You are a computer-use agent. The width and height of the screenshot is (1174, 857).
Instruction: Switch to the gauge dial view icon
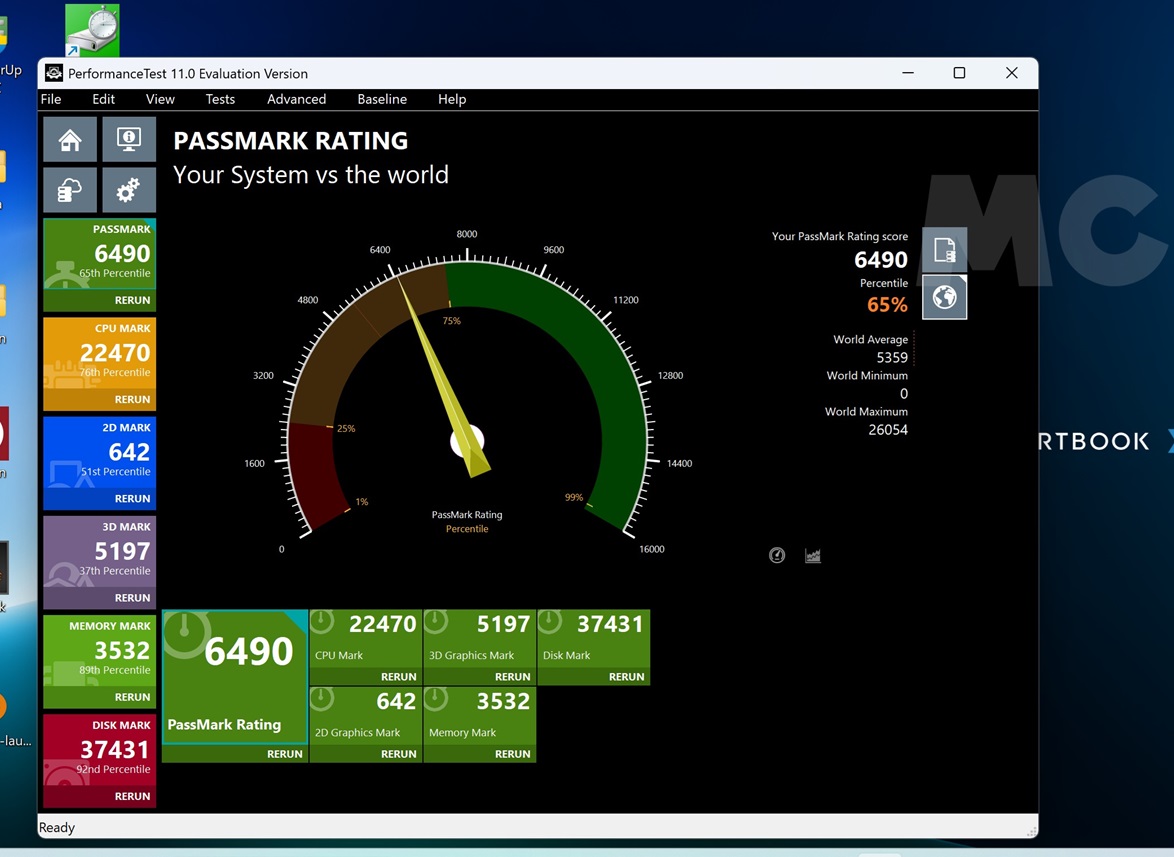[777, 556]
